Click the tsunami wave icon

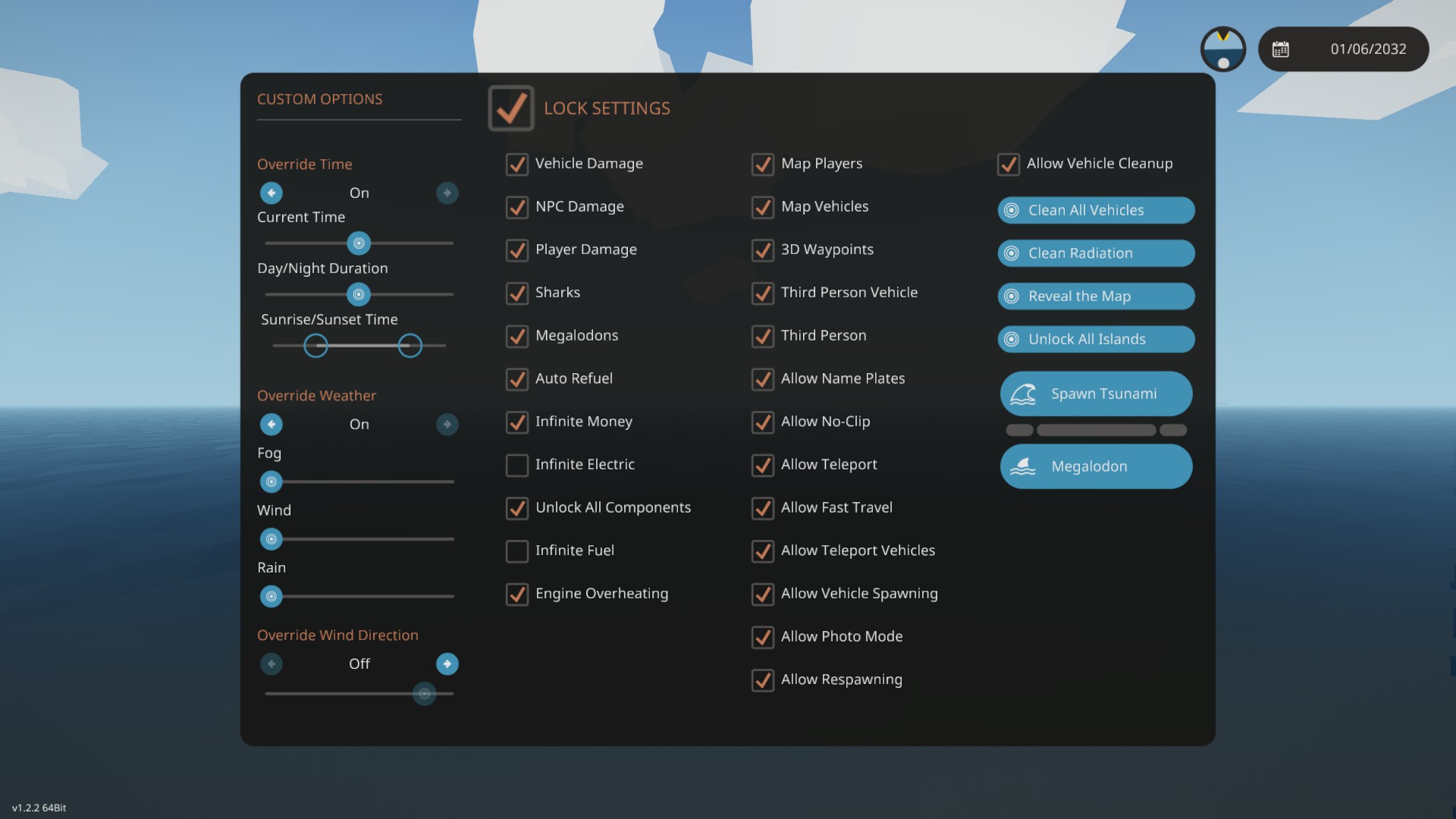(x=1023, y=394)
